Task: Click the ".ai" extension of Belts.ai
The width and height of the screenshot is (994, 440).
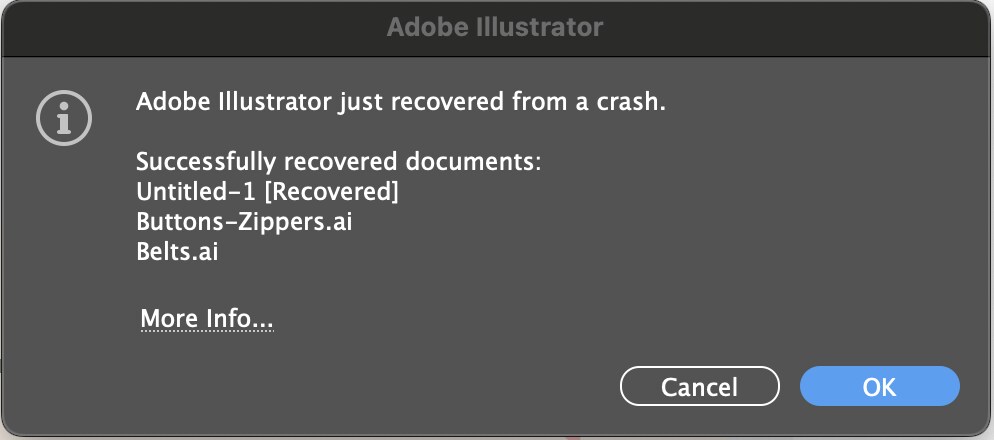Action: pos(205,251)
